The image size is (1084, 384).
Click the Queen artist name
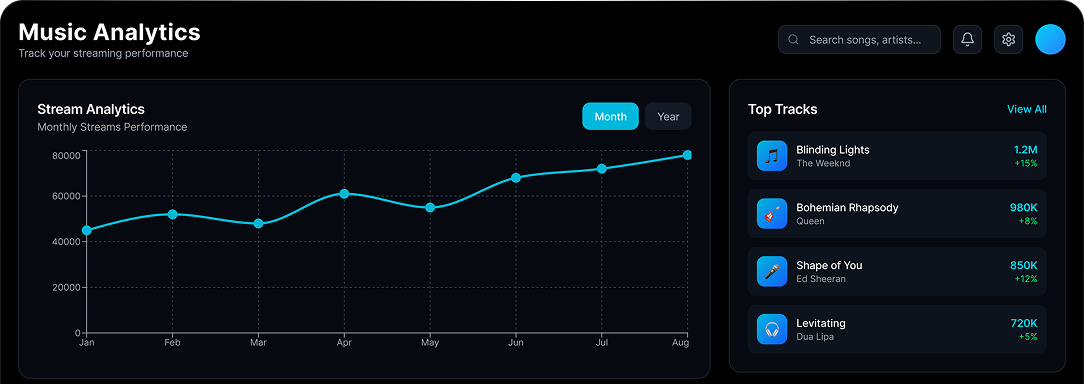(810, 221)
